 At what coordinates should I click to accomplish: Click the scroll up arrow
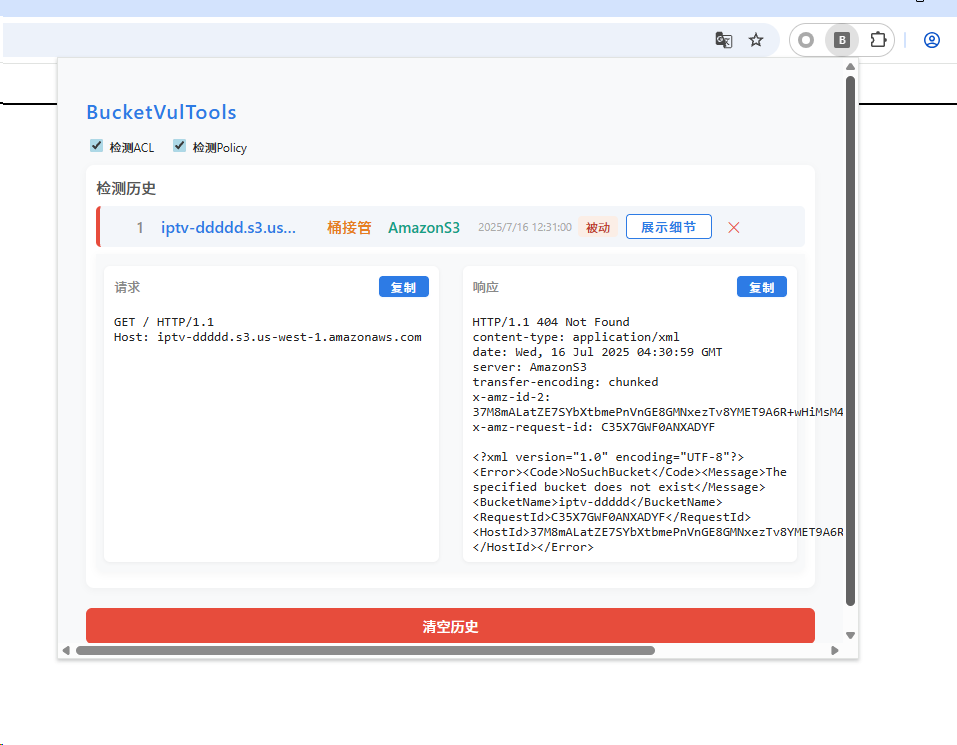click(x=850, y=67)
